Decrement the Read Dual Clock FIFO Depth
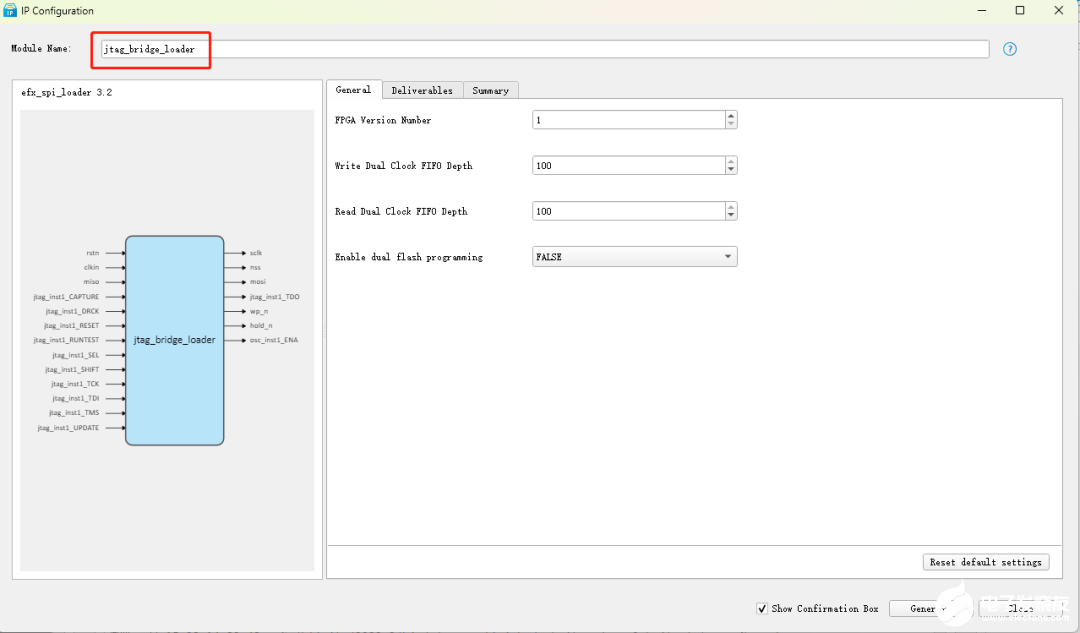Screen dimensions: 1080x633 point(731,216)
